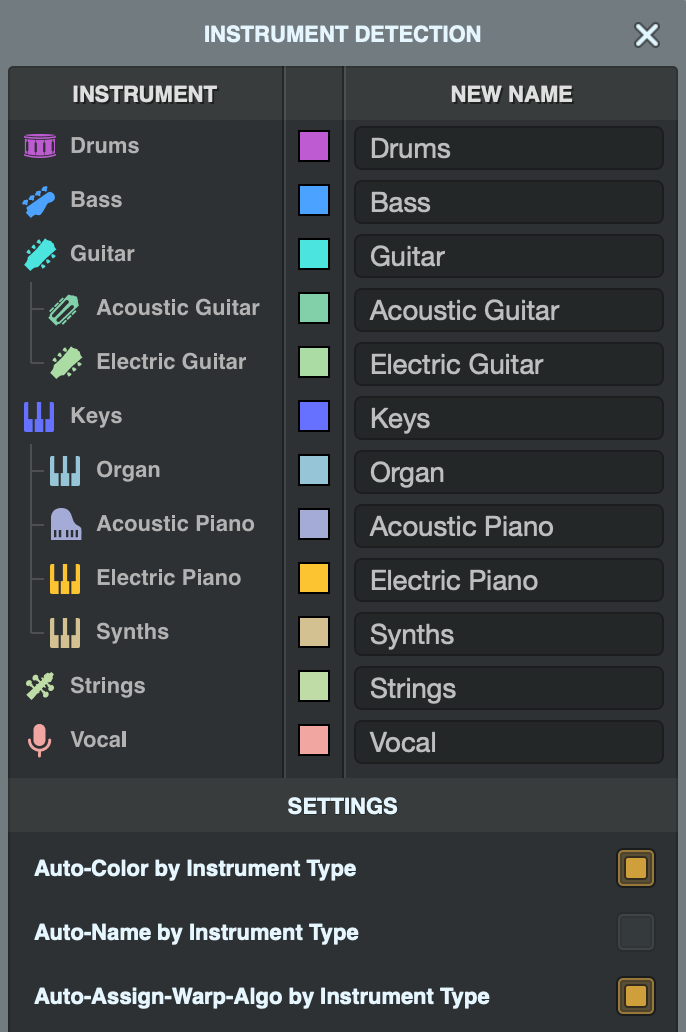686x1032 pixels.
Task: Select the Electric Piano icon
Action: 62,577
